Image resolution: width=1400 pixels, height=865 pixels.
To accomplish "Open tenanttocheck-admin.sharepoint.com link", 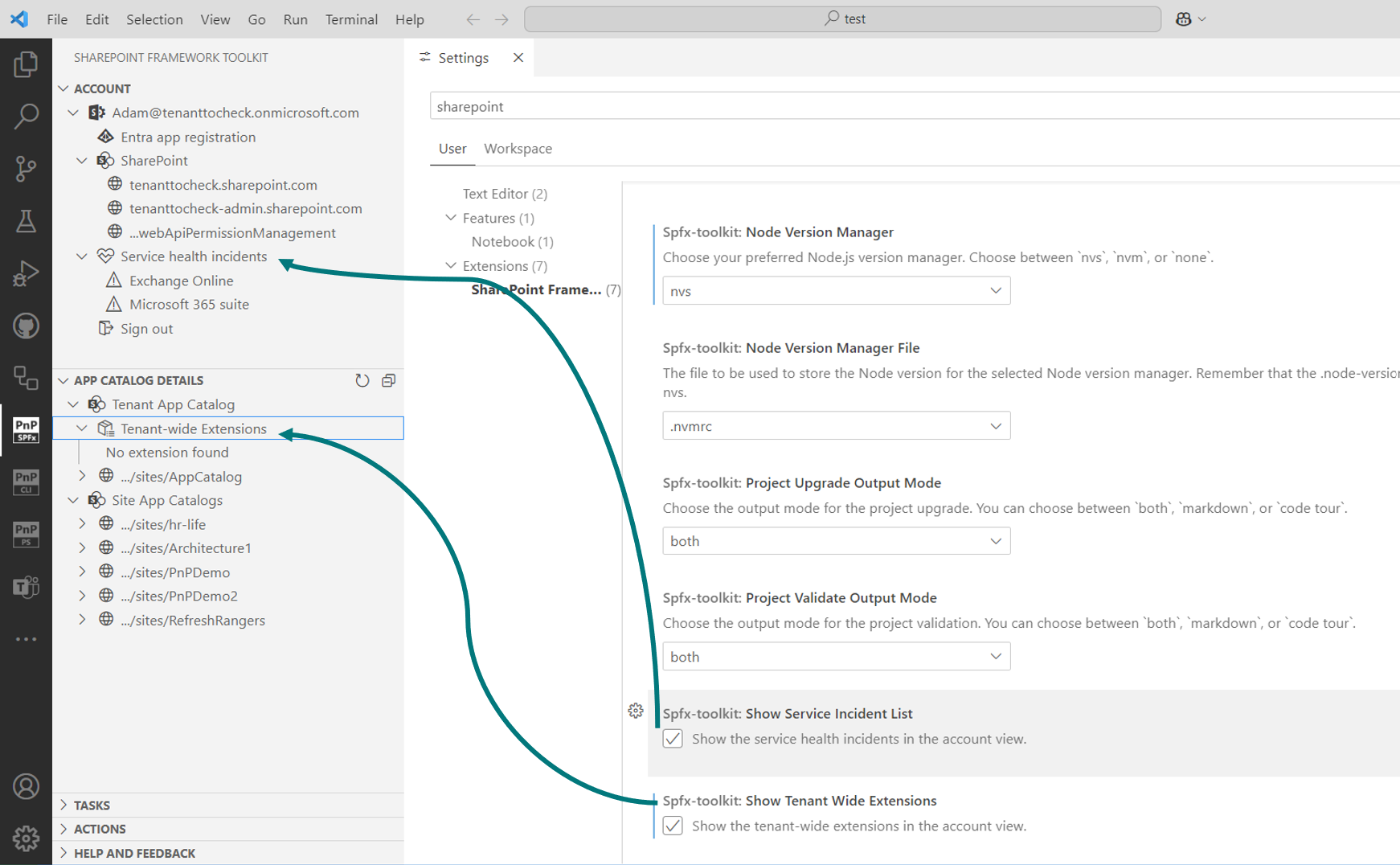I will (x=246, y=208).
